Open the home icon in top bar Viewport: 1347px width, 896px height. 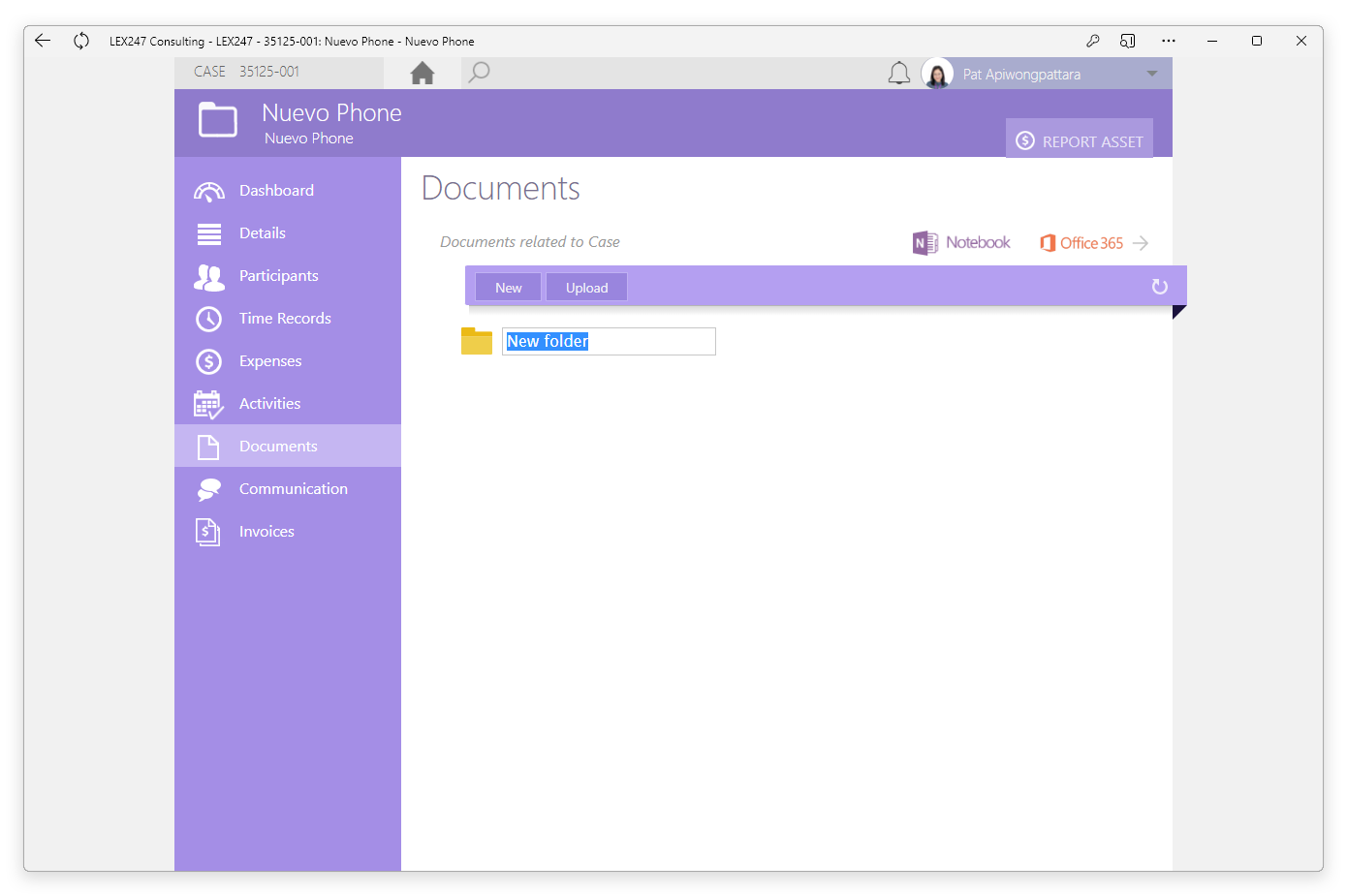pos(423,73)
